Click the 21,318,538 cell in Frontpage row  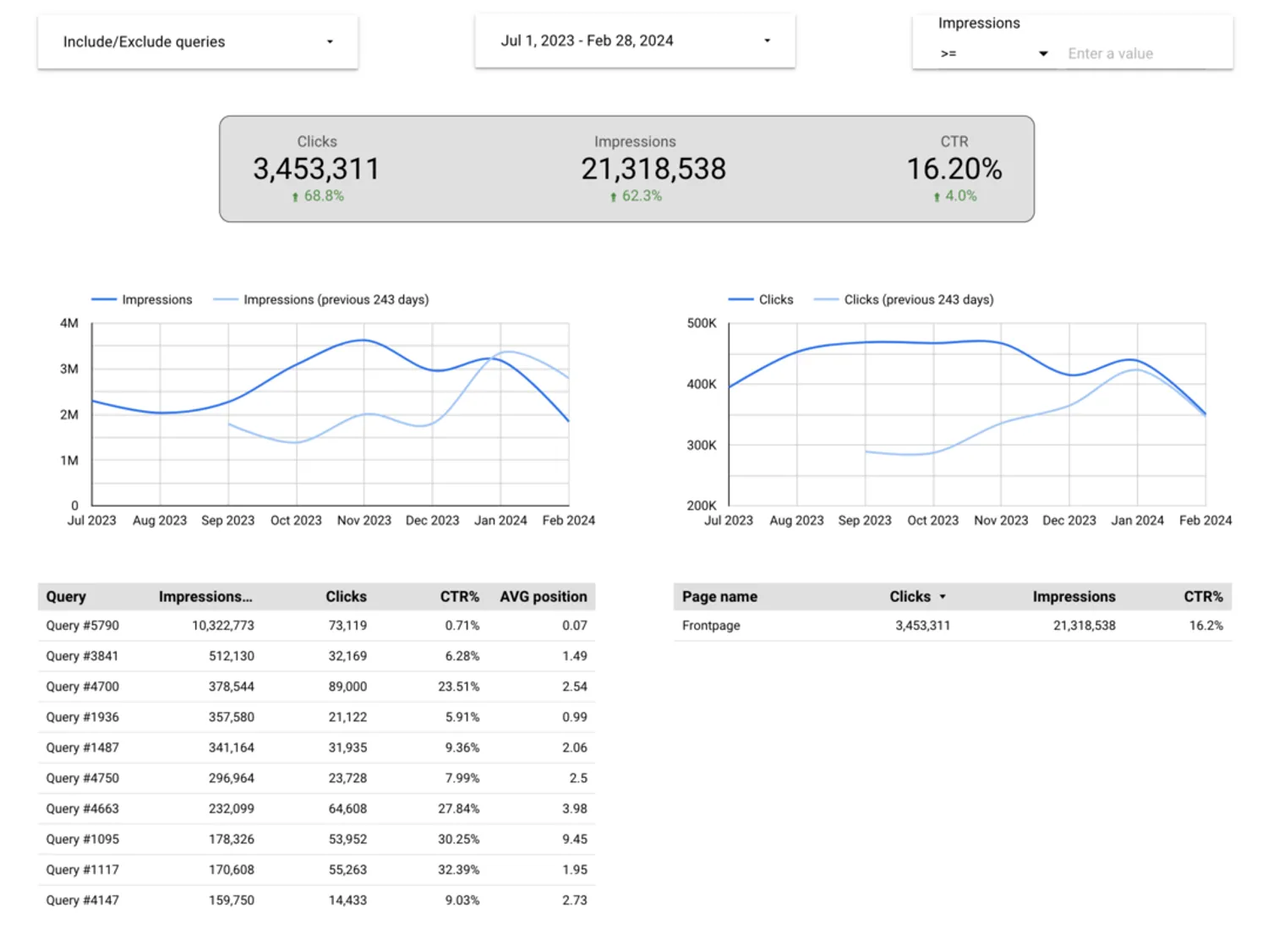[1085, 626]
